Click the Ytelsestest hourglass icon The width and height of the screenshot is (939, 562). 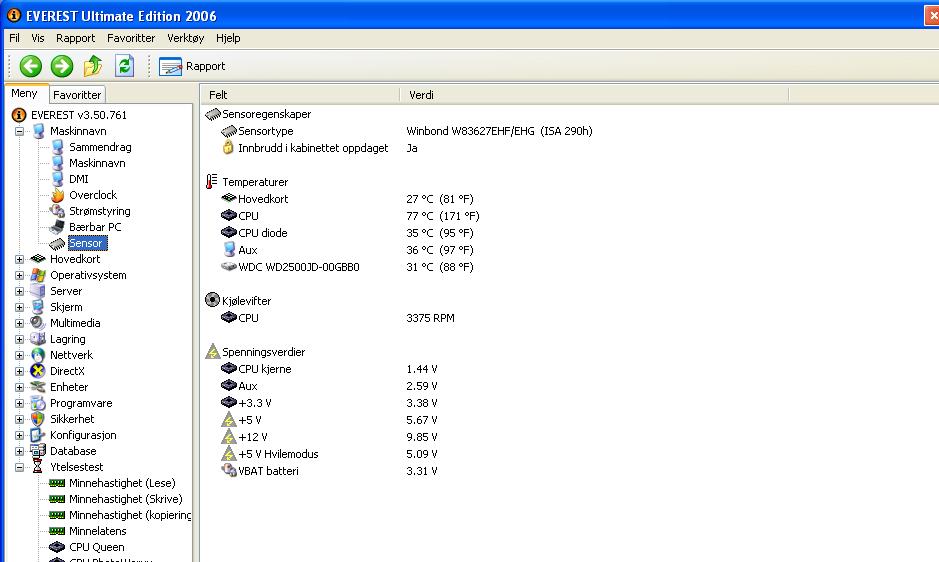38,467
